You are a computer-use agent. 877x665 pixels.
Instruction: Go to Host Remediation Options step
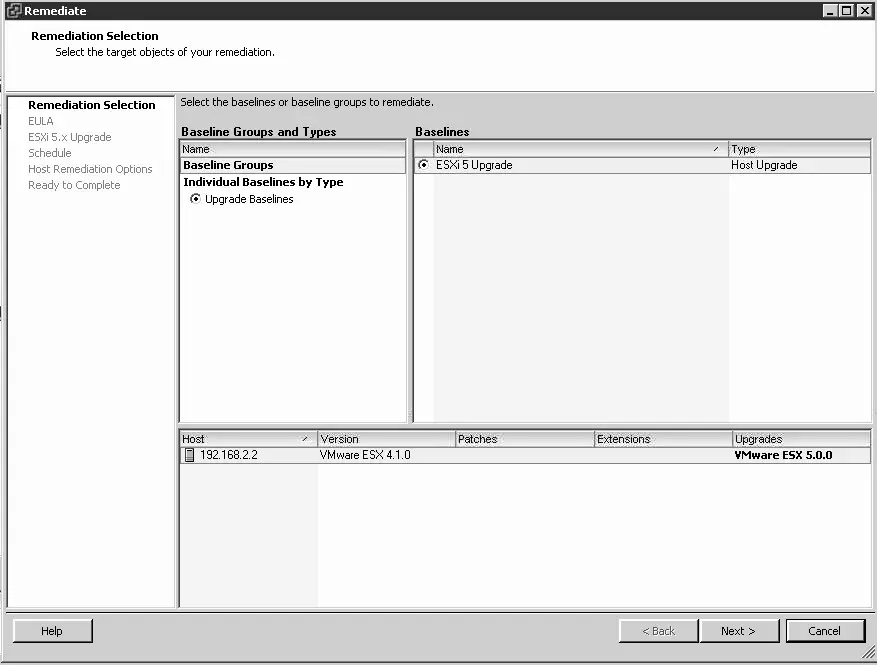pyautogui.click(x=90, y=169)
